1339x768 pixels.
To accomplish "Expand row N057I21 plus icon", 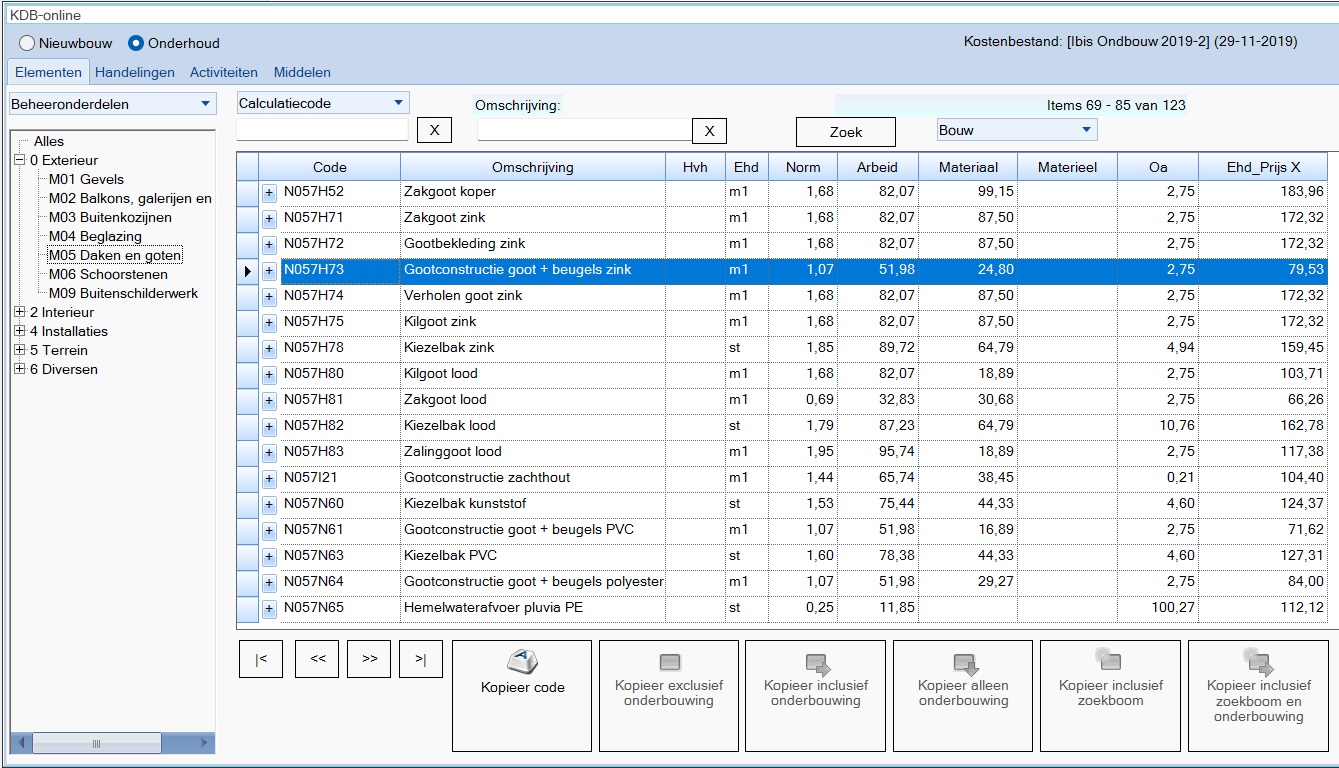I will [x=269, y=478].
